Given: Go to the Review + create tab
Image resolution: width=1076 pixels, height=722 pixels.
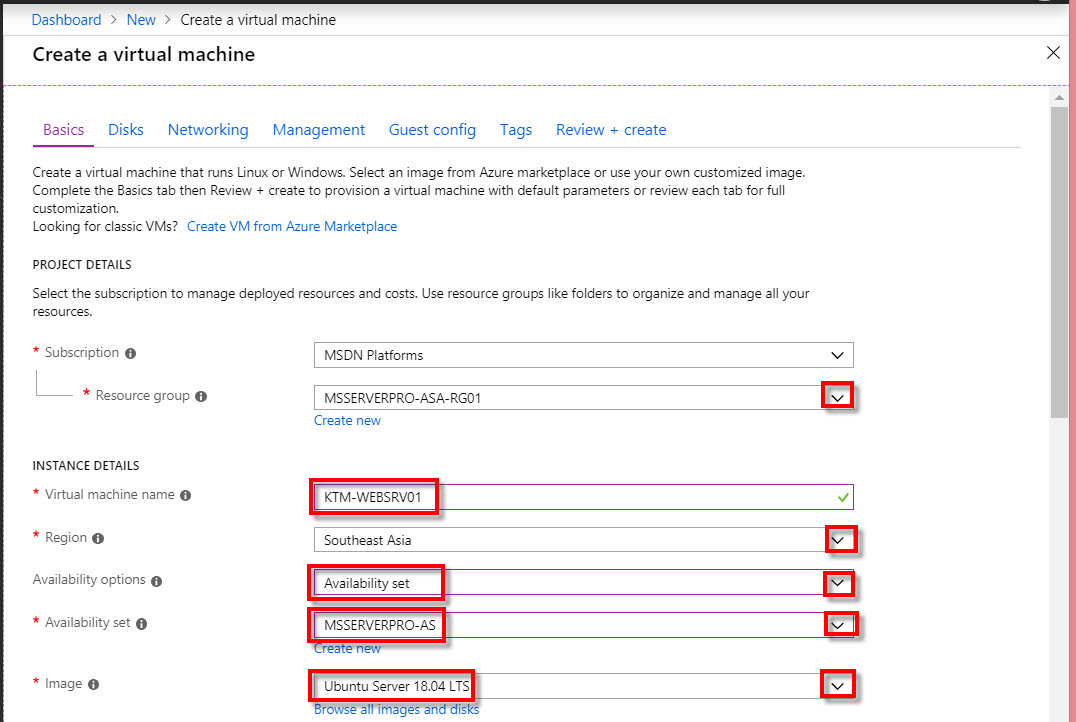Looking at the screenshot, I should [x=610, y=129].
